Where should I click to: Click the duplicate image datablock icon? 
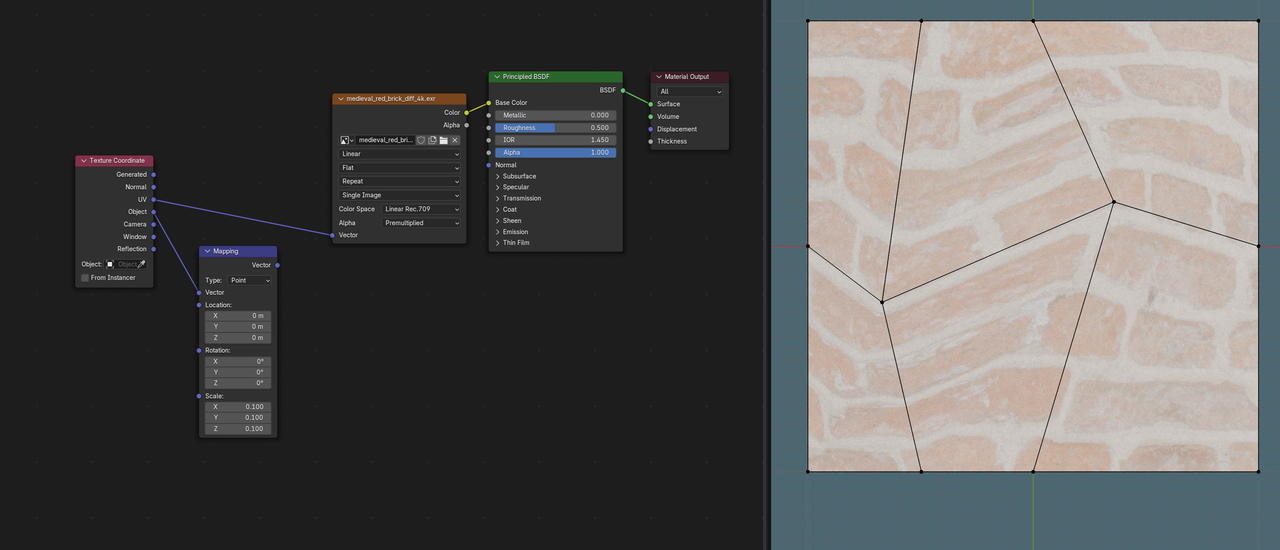click(x=432, y=140)
